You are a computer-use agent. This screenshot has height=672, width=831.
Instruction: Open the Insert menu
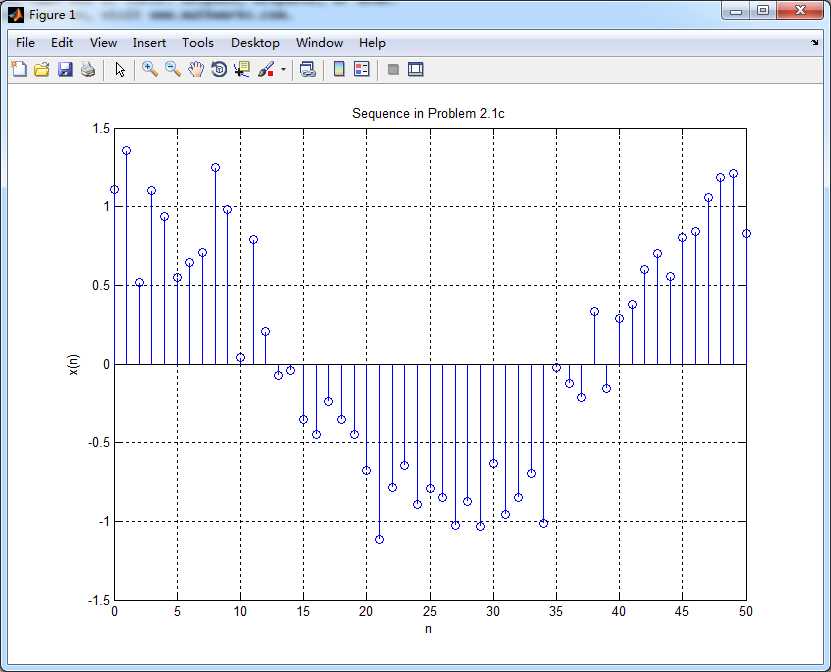click(149, 43)
